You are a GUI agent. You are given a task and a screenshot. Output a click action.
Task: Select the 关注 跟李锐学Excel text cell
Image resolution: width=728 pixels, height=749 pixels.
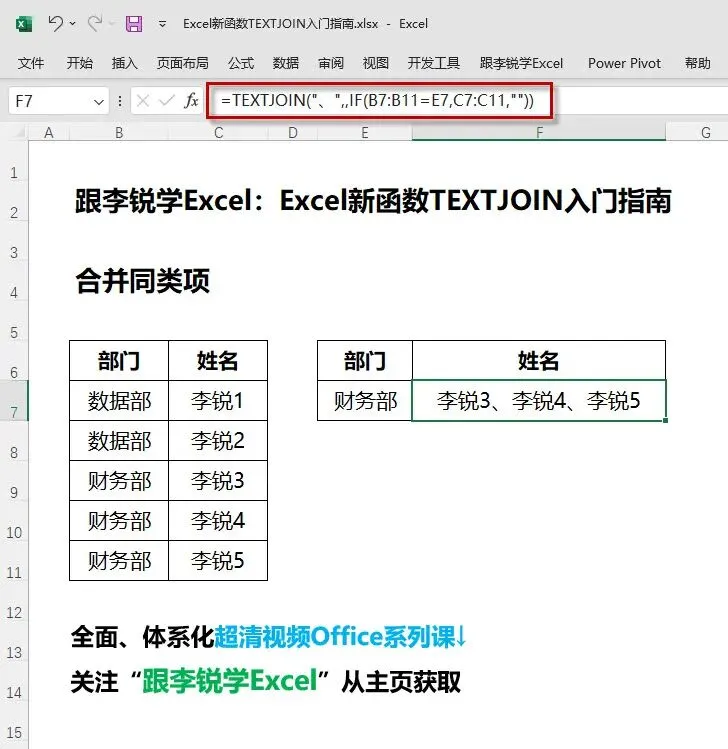[x=266, y=681]
